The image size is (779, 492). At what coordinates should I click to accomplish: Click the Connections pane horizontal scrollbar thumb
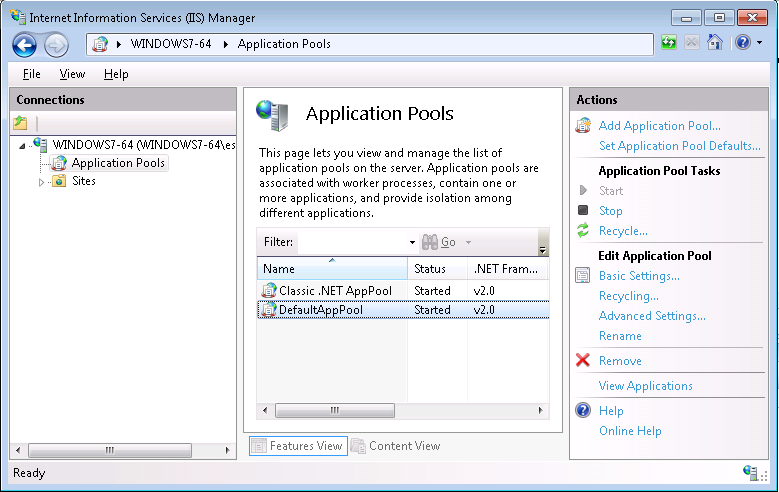(x=110, y=450)
